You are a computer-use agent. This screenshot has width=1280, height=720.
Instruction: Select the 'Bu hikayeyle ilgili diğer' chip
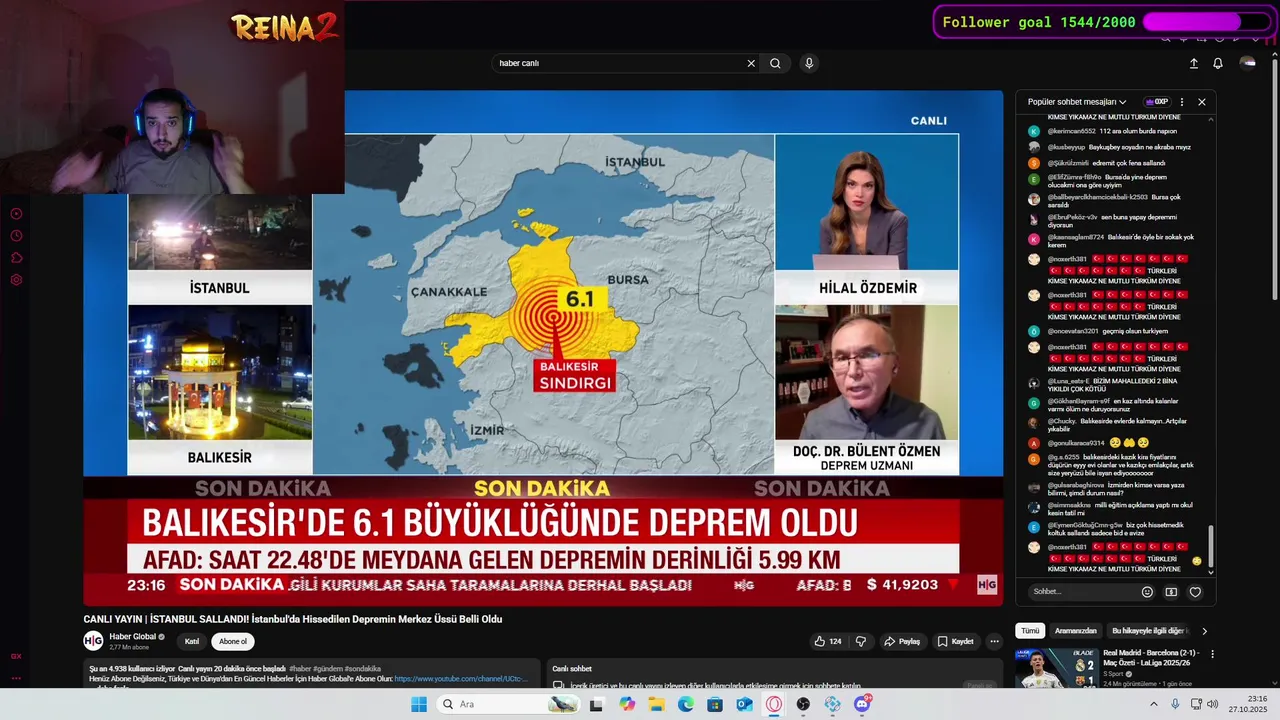pyautogui.click(x=1148, y=631)
